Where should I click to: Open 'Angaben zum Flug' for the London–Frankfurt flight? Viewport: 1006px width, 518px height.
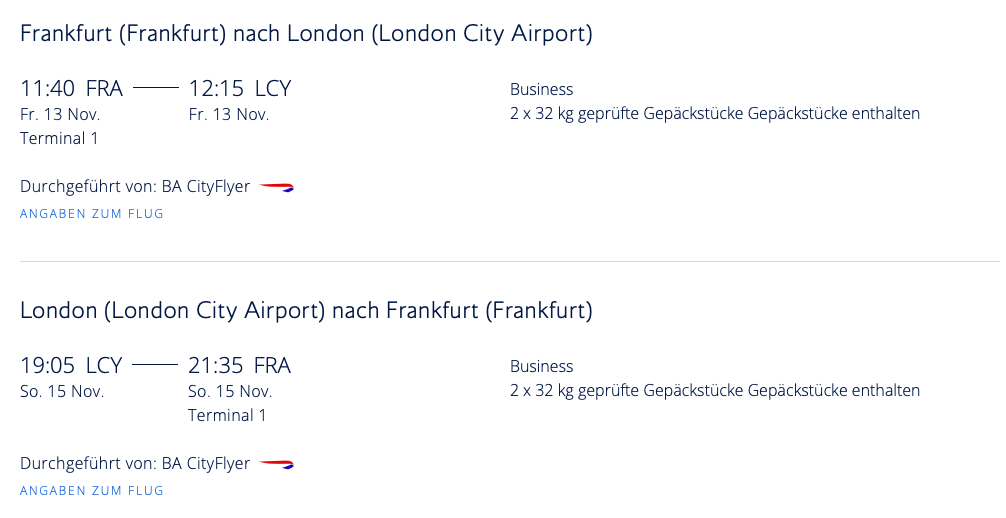coord(92,491)
